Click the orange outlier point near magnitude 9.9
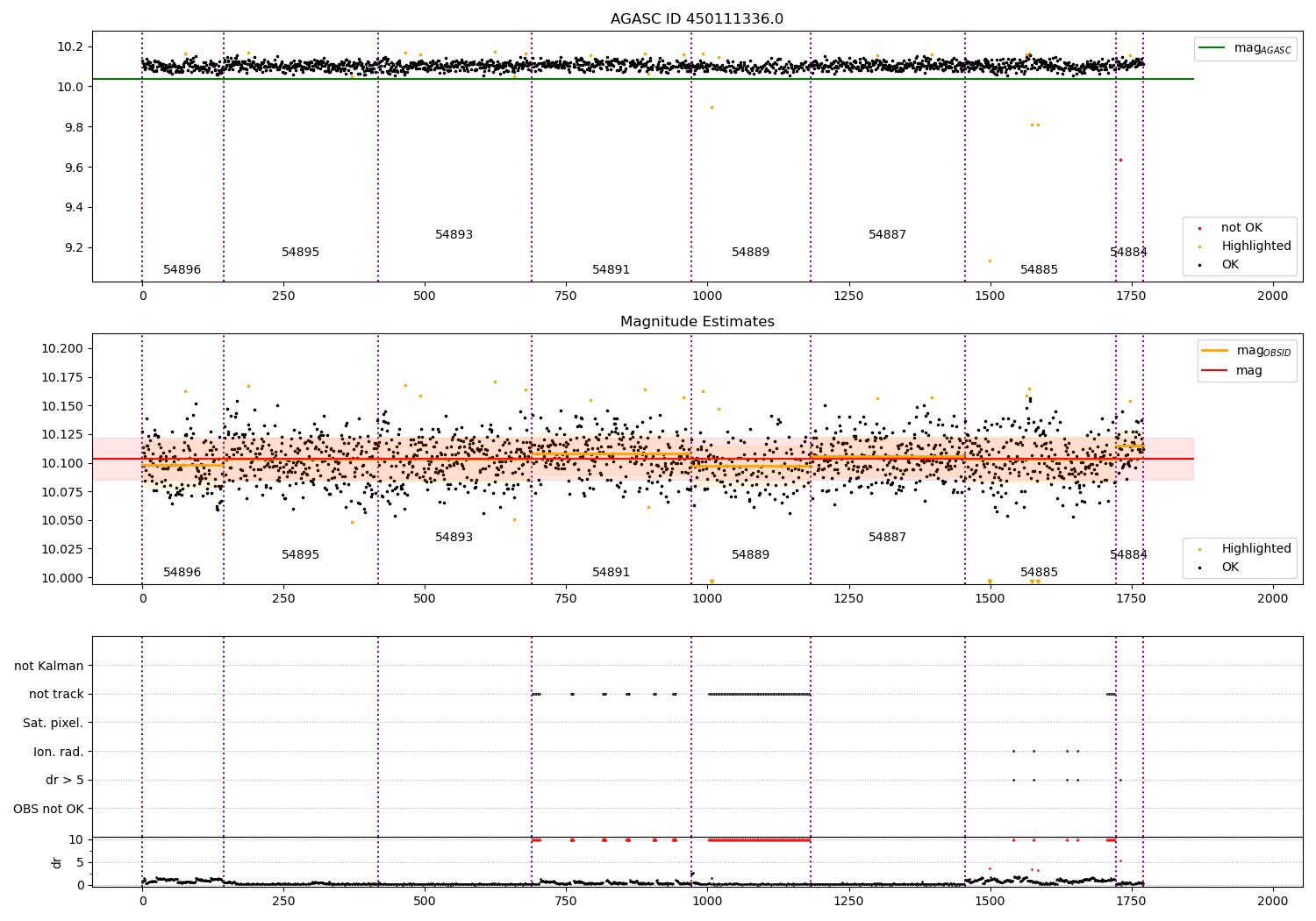The image size is (1316, 921). (x=712, y=108)
